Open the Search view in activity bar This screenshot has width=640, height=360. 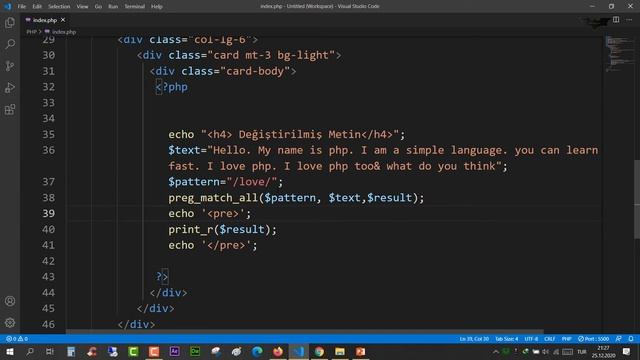(x=10, y=44)
